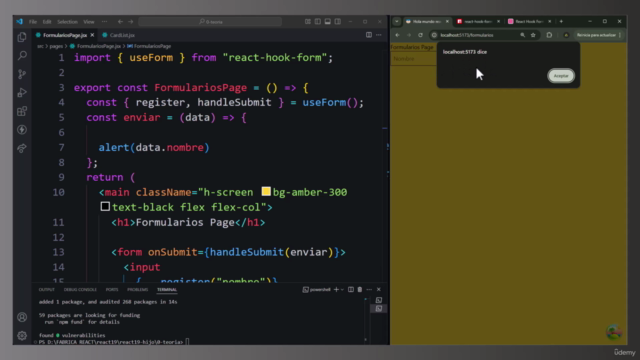Open the File menu

(33, 22)
